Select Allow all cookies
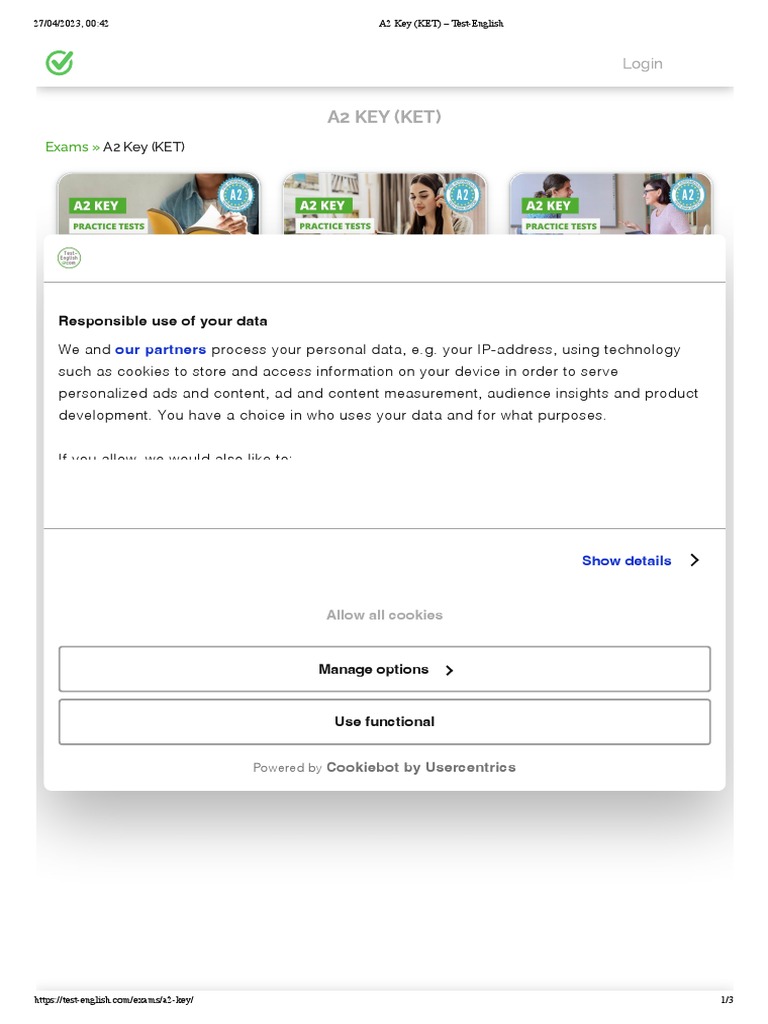 [x=385, y=615]
